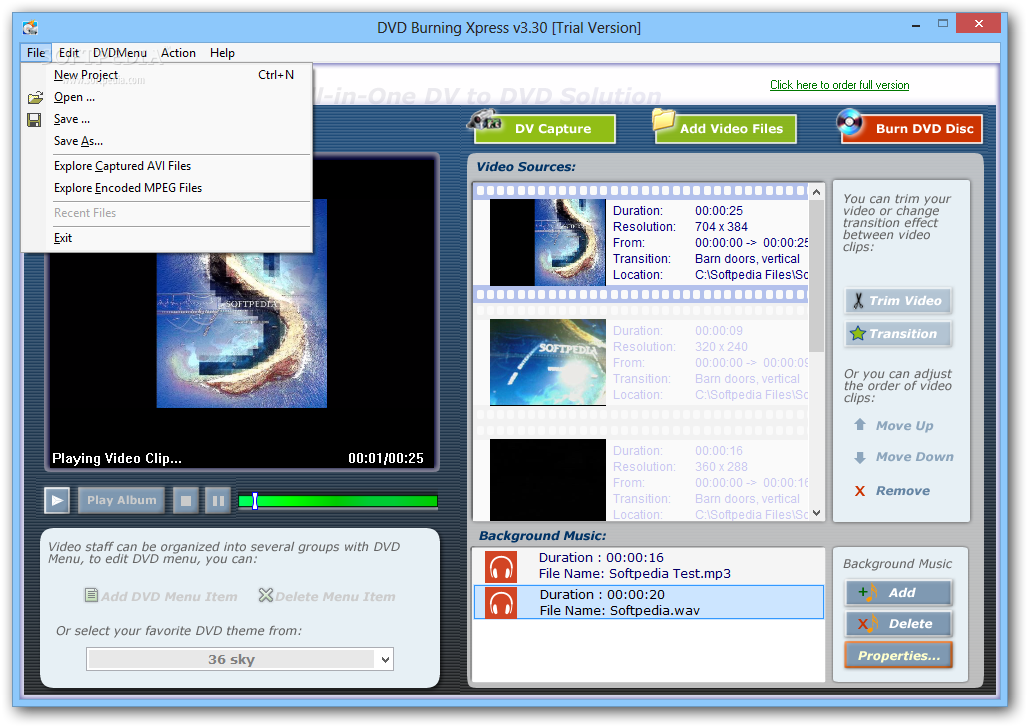Viewport: 1028px width, 727px height.
Task: Open background music Properties...
Action: click(x=898, y=656)
